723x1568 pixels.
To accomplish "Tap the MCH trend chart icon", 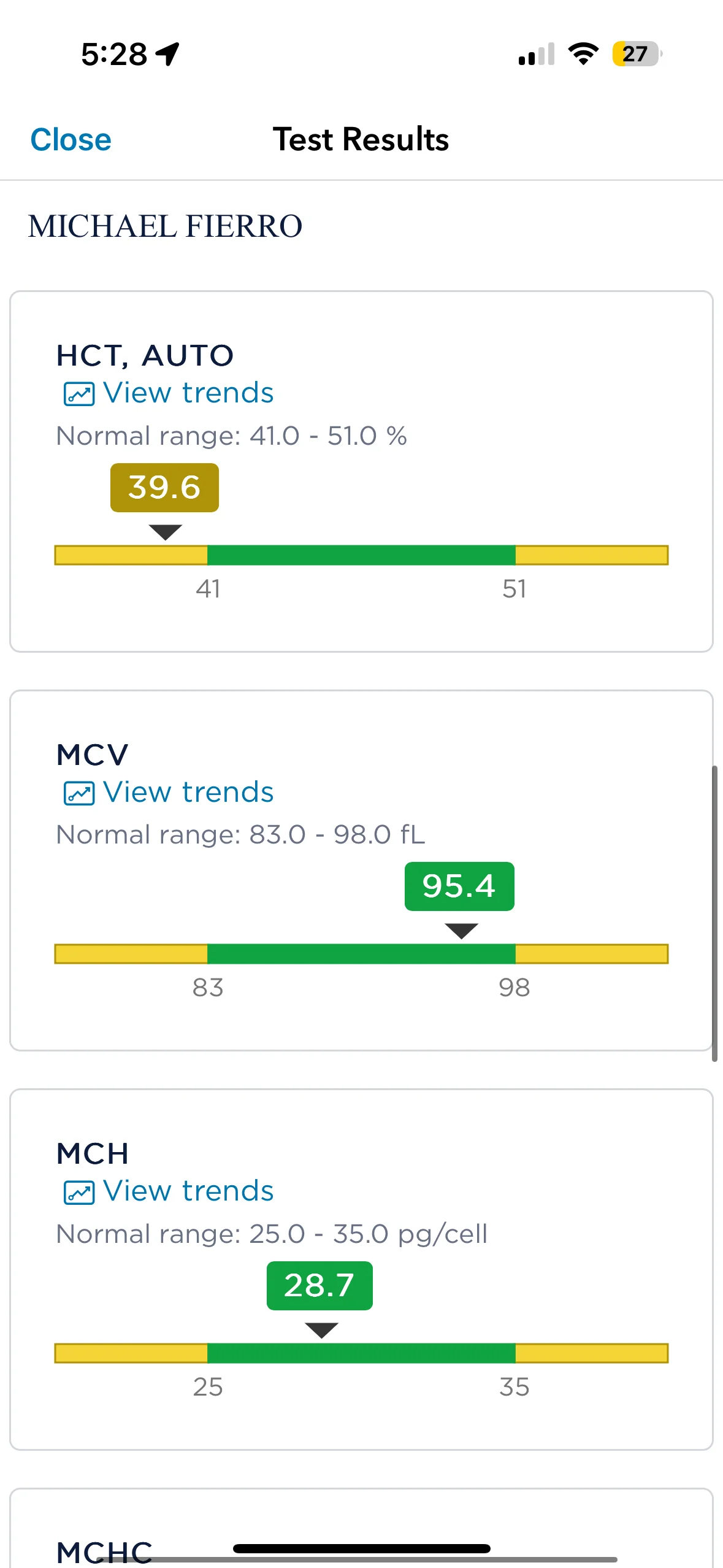I will point(79,1192).
